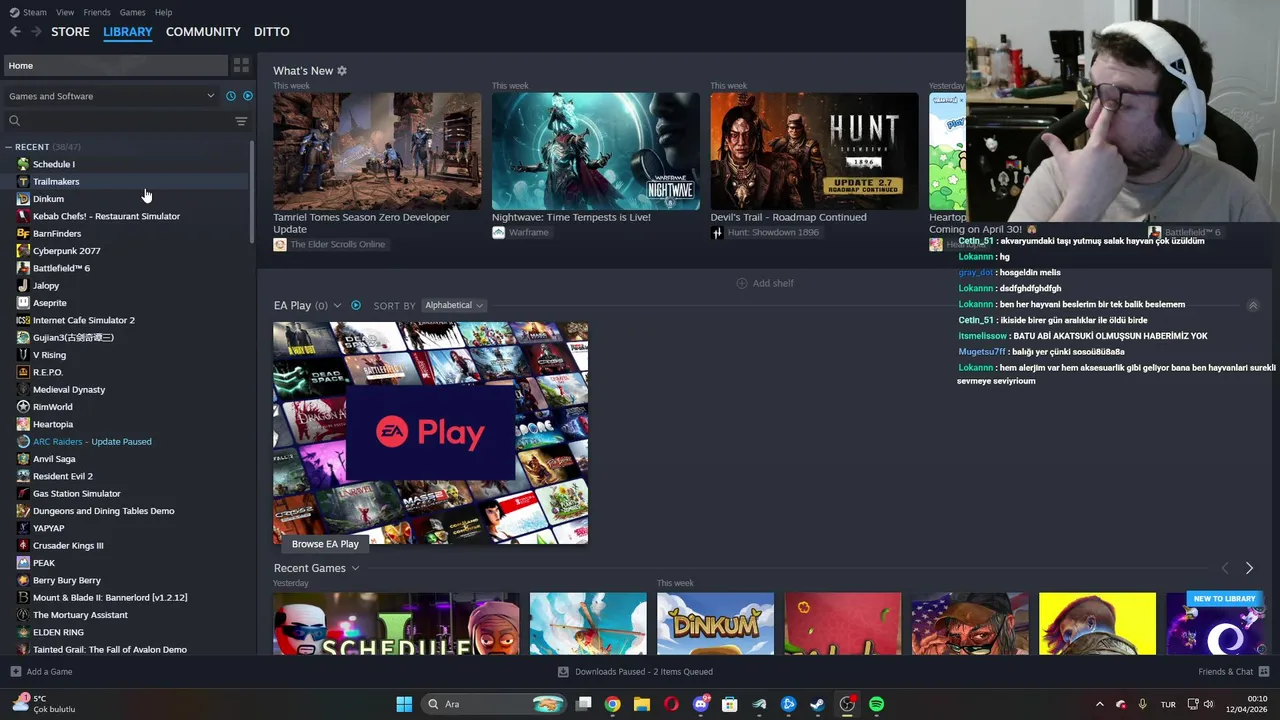Select Trailmakers in game list
This screenshot has height=720, width=1280.
(56, 181)
